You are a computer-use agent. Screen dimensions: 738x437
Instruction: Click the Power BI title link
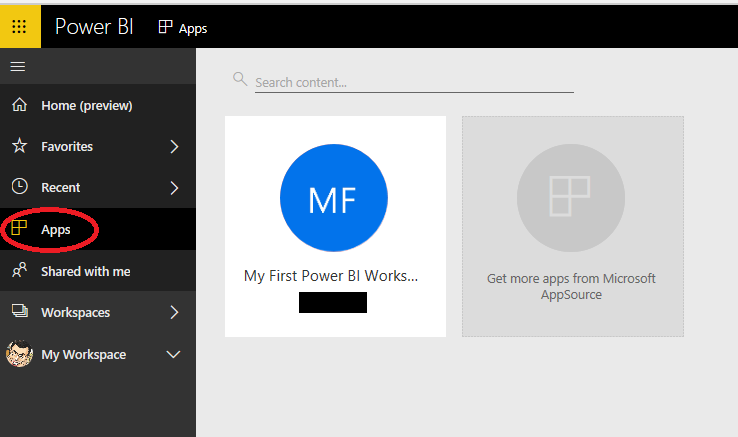(x=94, y=27)
